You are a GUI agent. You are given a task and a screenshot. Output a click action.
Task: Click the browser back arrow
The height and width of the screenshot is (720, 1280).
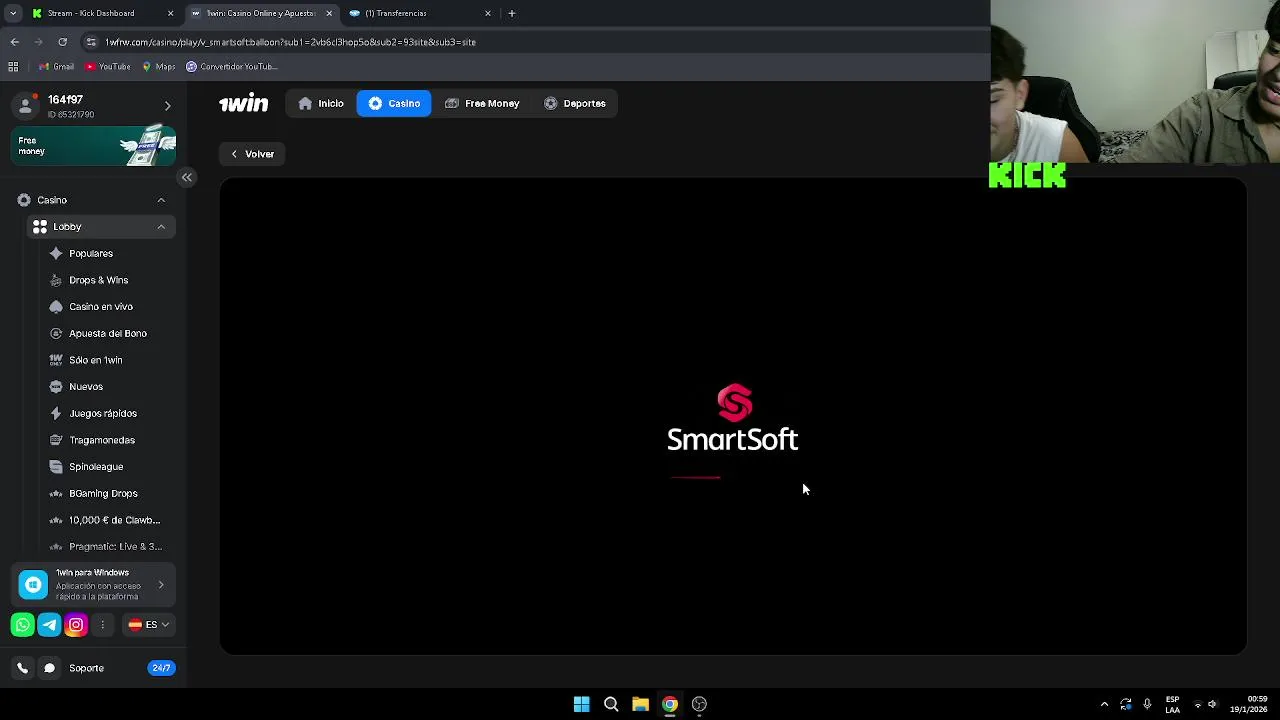click(x=15, y=42)
